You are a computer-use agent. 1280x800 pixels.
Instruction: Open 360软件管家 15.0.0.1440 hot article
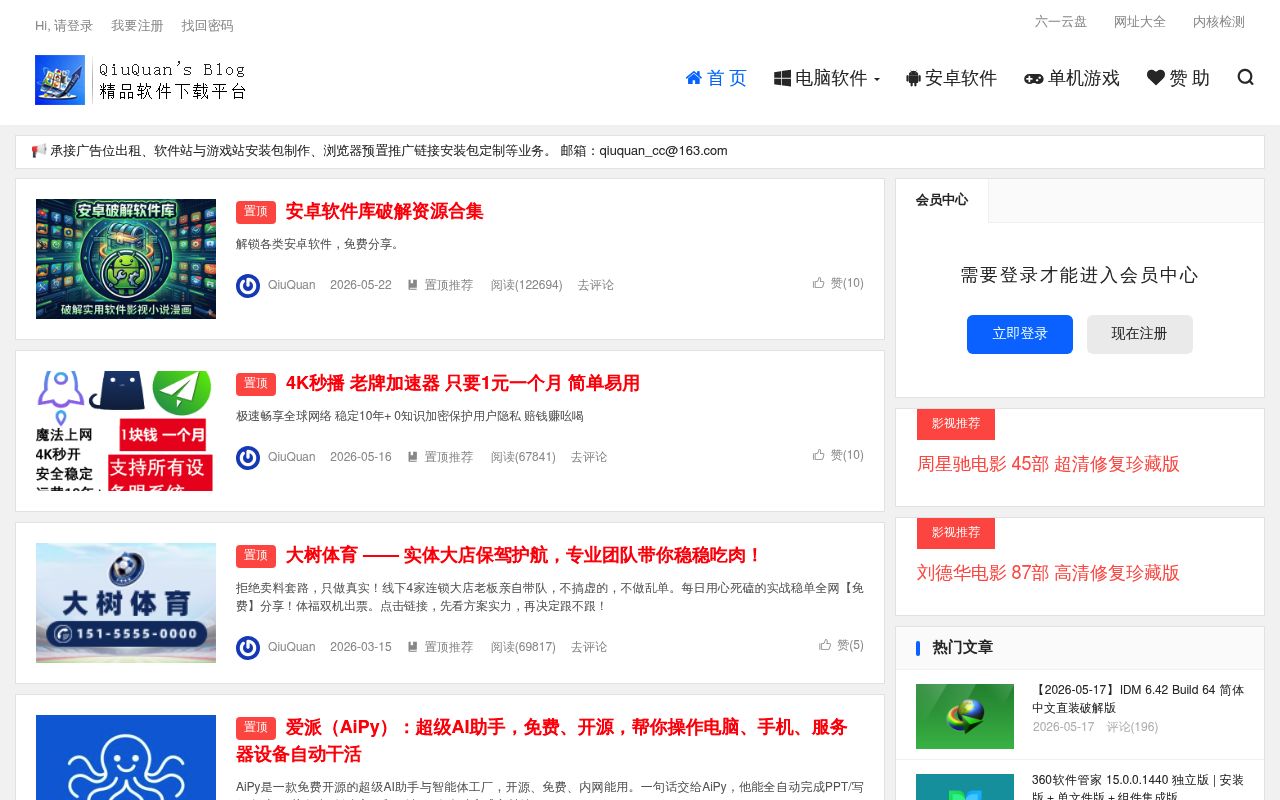tap(1138, 789)
